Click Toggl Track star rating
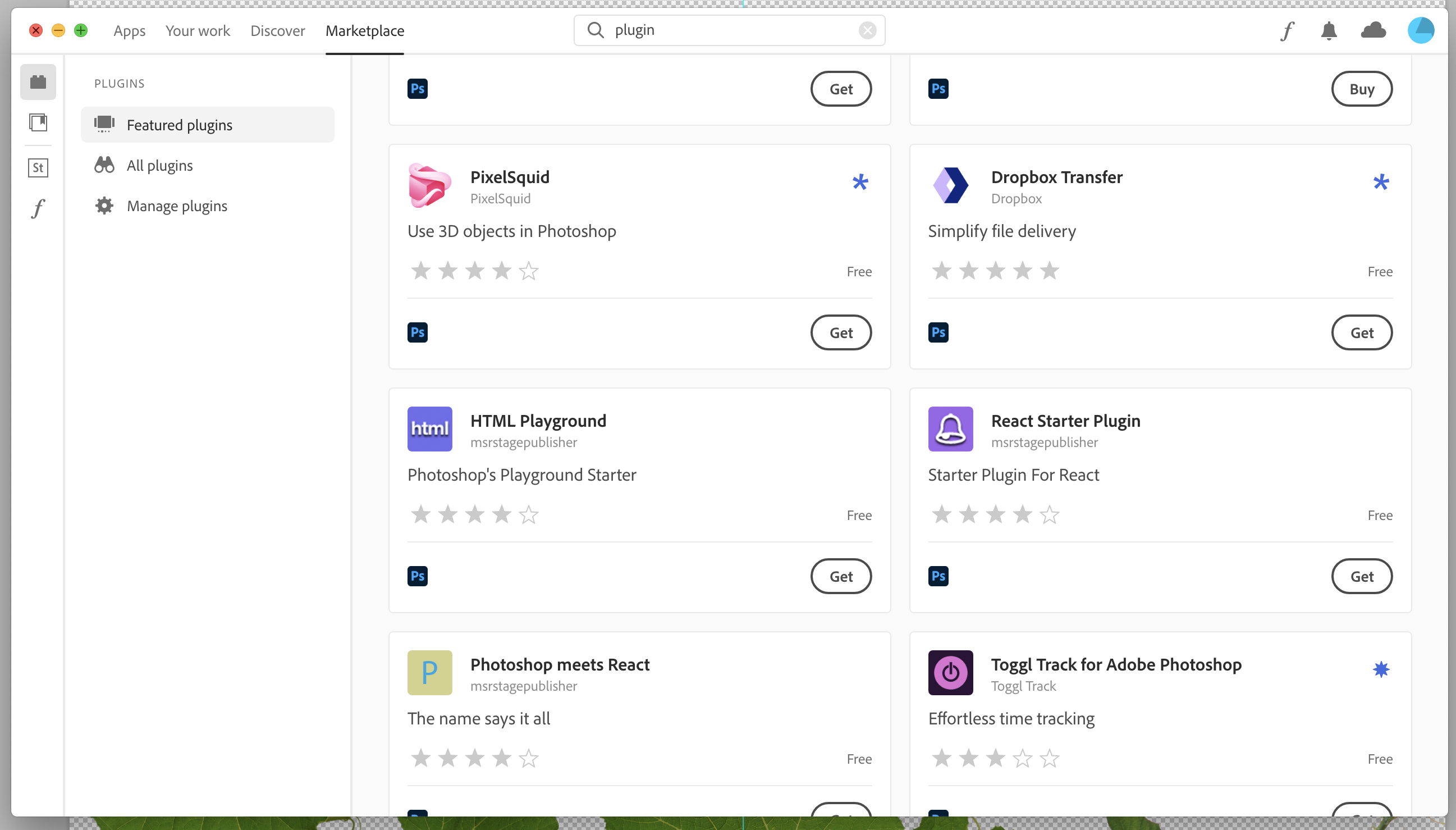The image size is (1456, 830). click(995, 758)
